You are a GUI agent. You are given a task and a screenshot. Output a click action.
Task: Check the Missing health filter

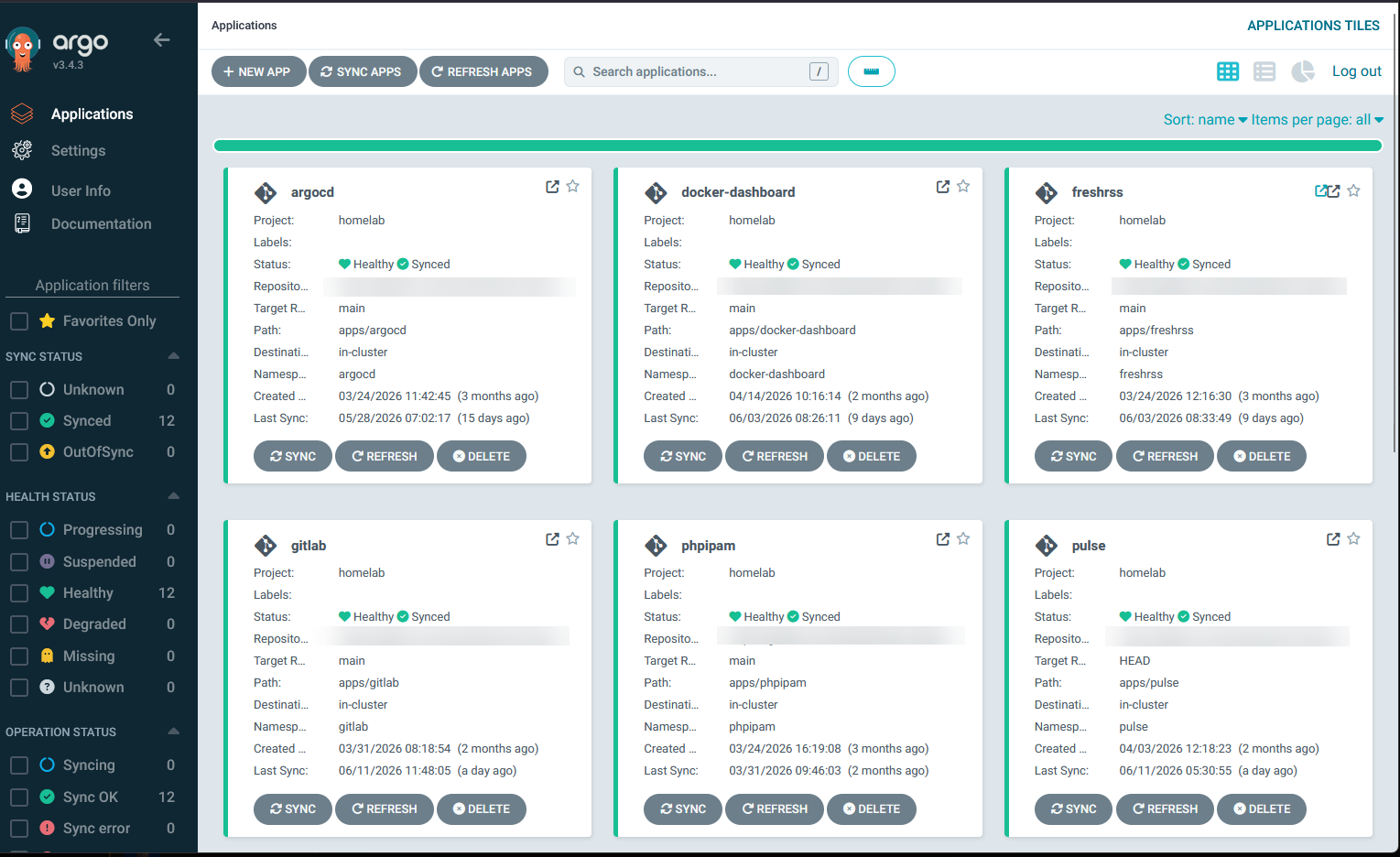[18, 656]
